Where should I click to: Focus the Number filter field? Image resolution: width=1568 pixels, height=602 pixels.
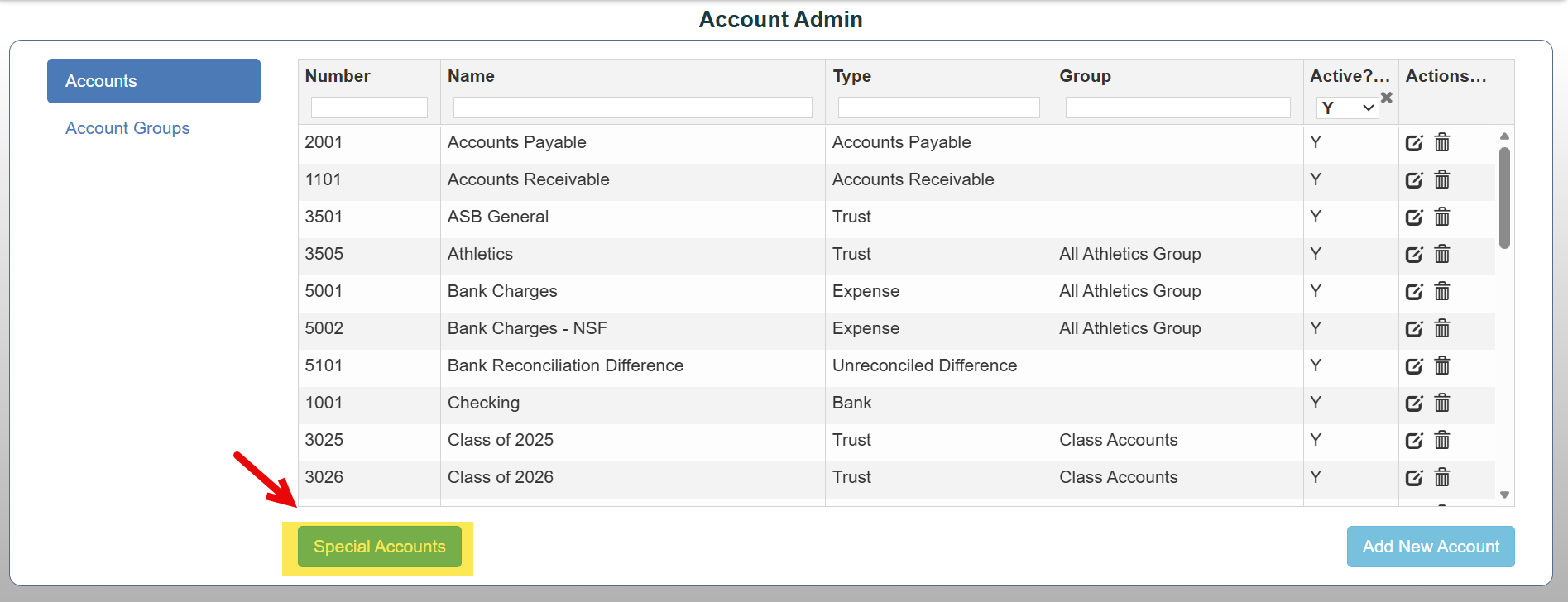369,107
